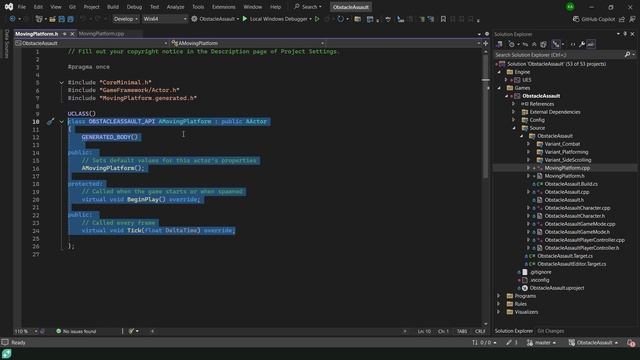
Task: Open Properties wrench icon in Solution Explorer
Action: point(582,44)
